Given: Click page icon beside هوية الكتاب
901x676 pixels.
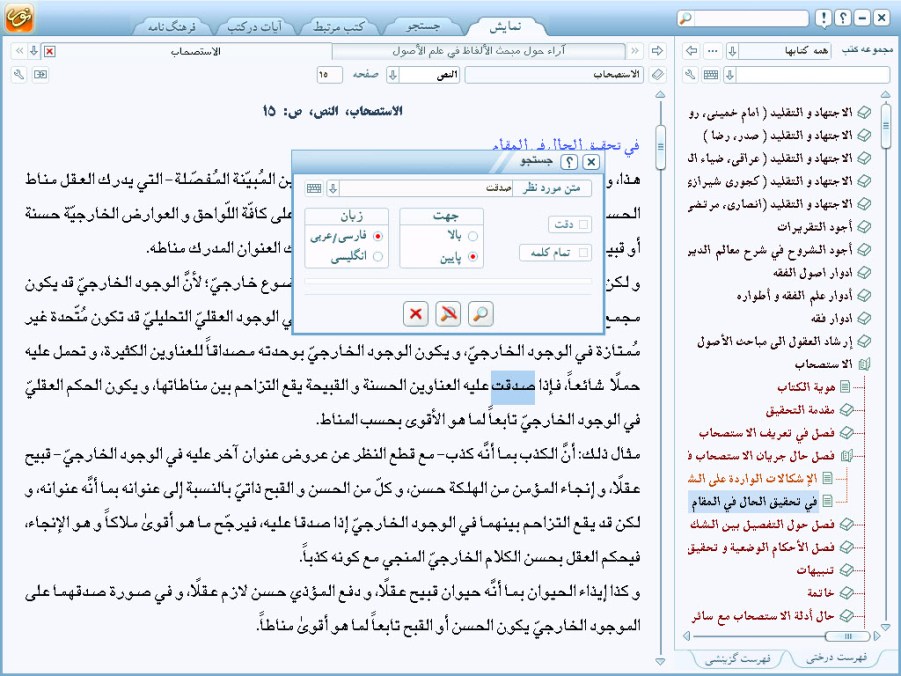Looking at the screenshot, I should click(x=845, y=387).
